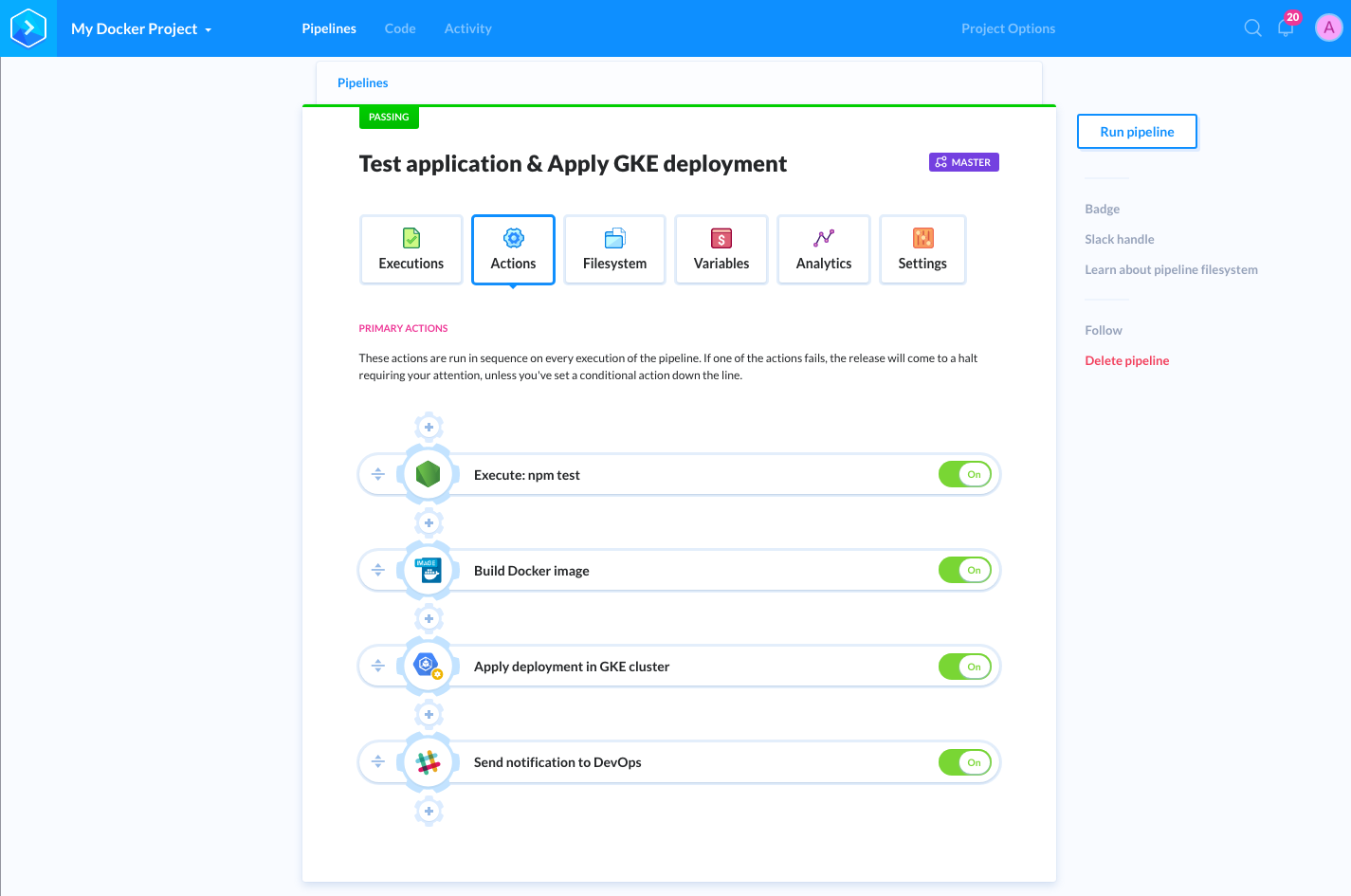
Task: Open Learn about pipeline filesystem
Action: pos(1172,269)
